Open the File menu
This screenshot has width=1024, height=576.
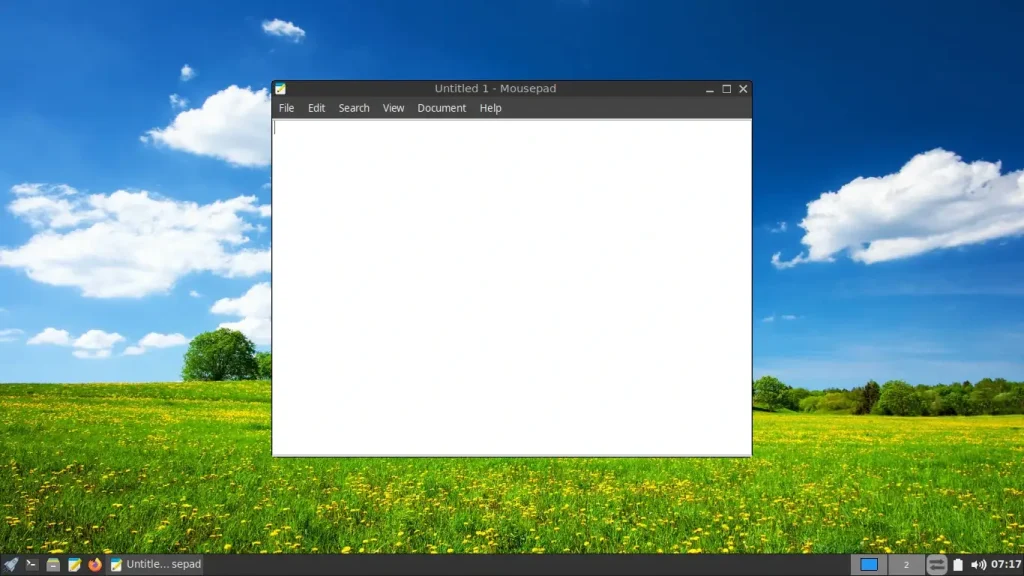tap(286, 108)
